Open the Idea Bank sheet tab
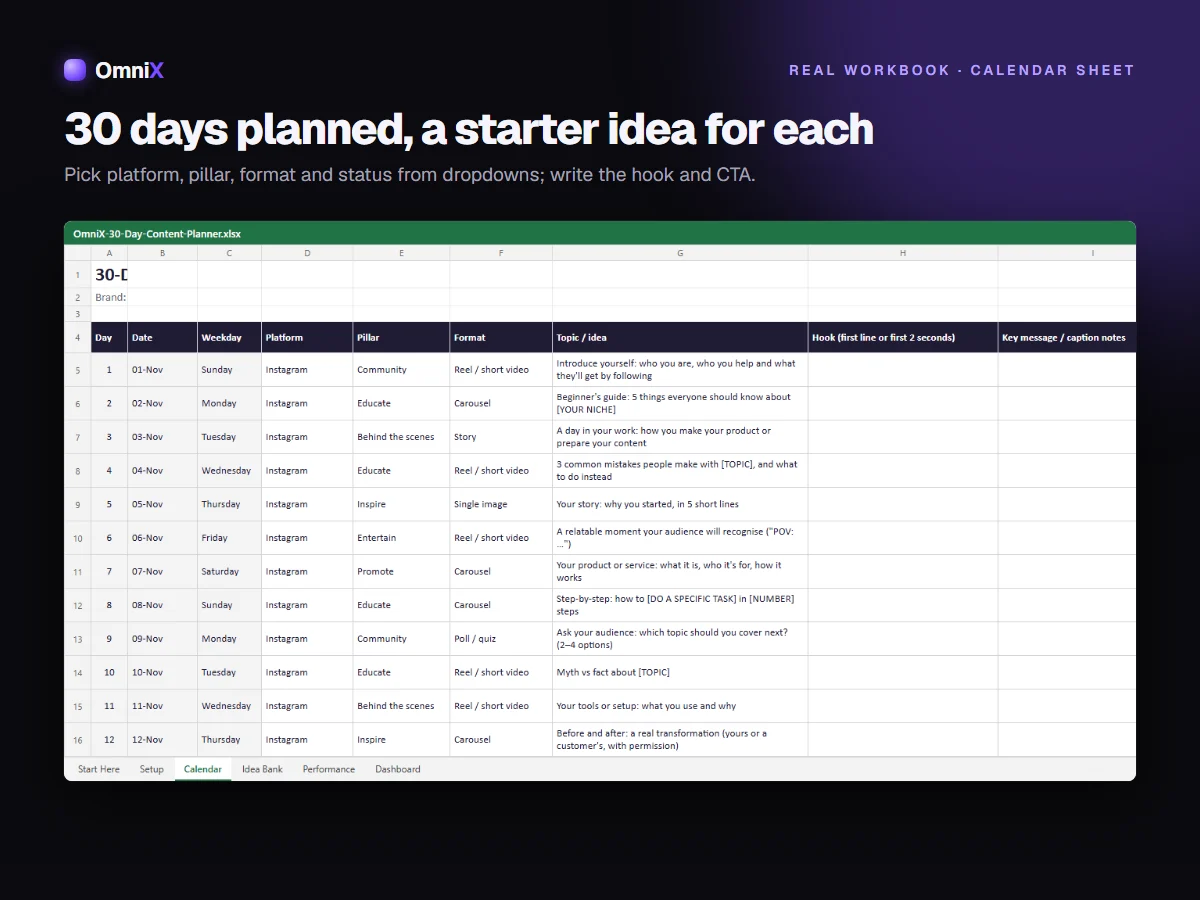The image size is (1200, 900). [262, 769]
